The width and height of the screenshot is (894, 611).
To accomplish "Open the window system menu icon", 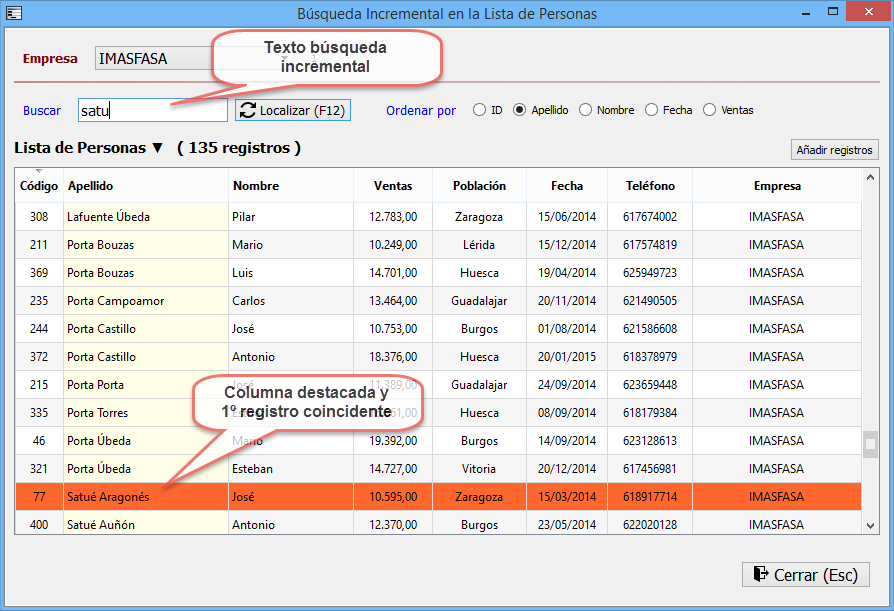I will click(13, 13).
